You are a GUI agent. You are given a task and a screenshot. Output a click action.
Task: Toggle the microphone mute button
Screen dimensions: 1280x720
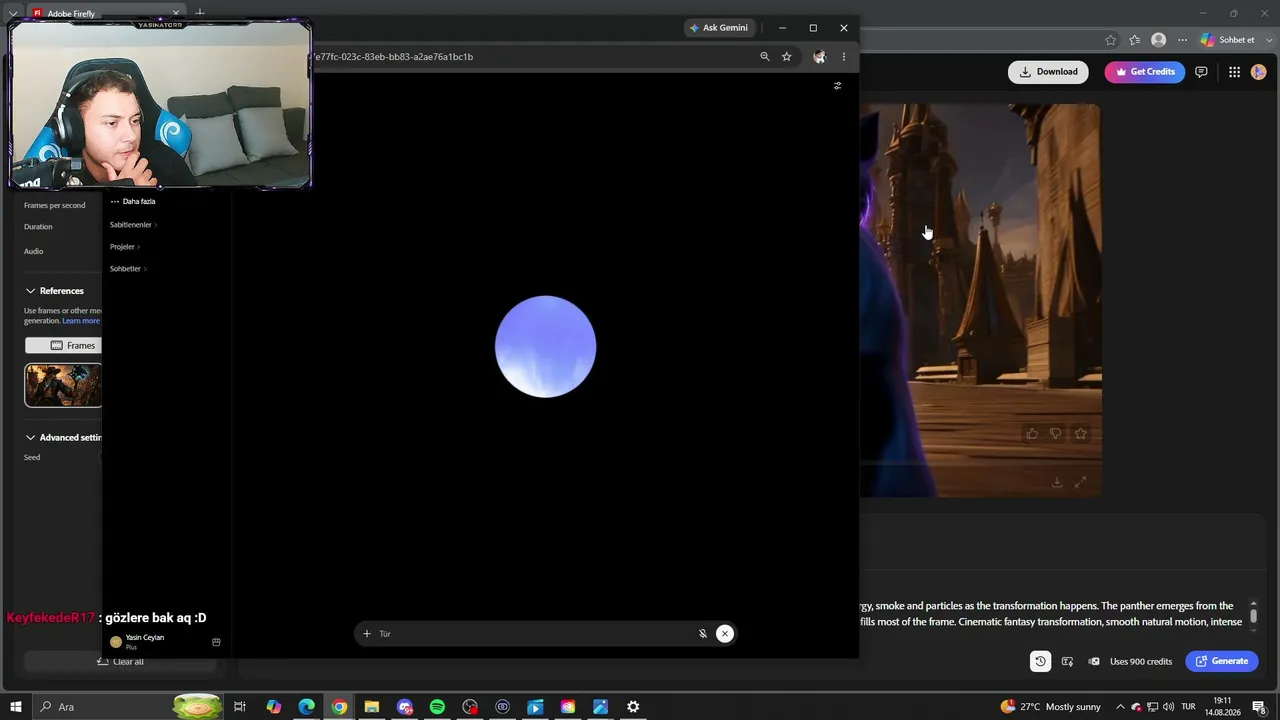(703, 634)
